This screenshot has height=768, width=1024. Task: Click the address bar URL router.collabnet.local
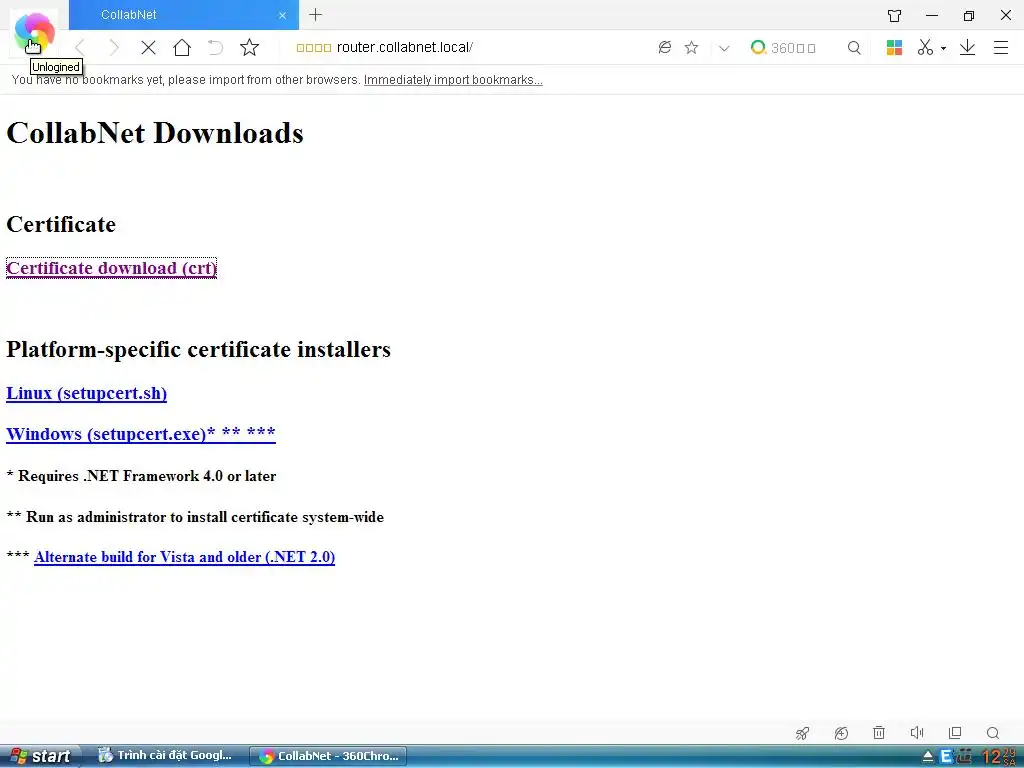405,47
